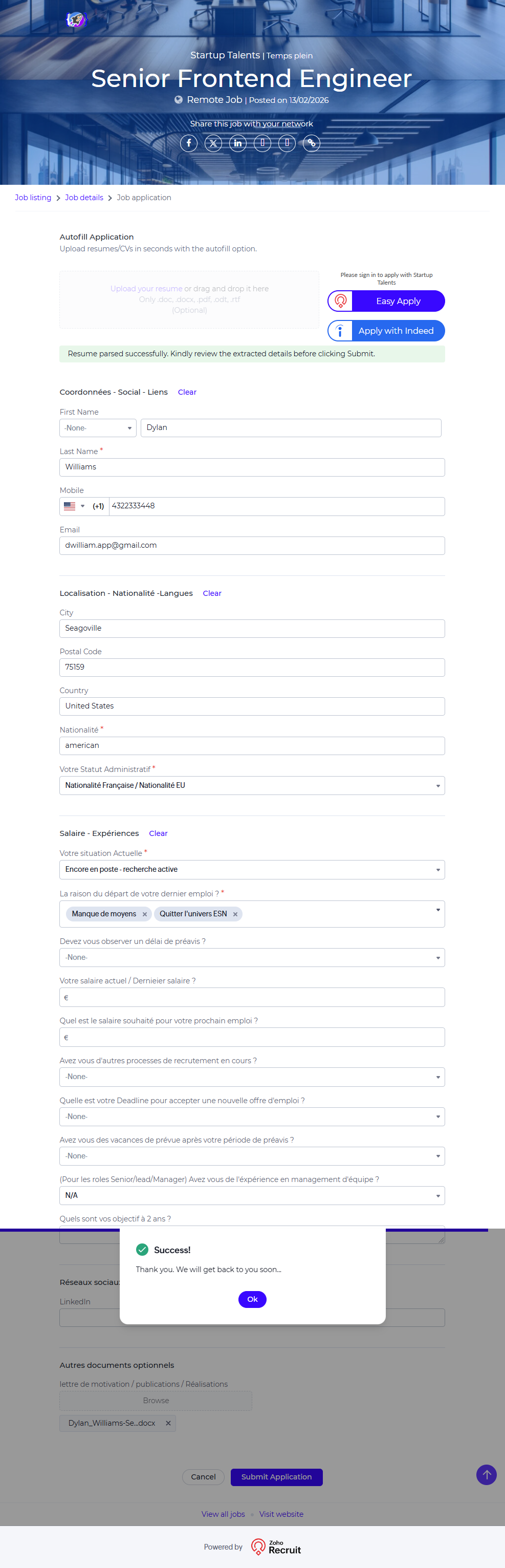Clear the Salaire - Expériences section
This screenshot has height=1568, width=505.
[158, 833]
